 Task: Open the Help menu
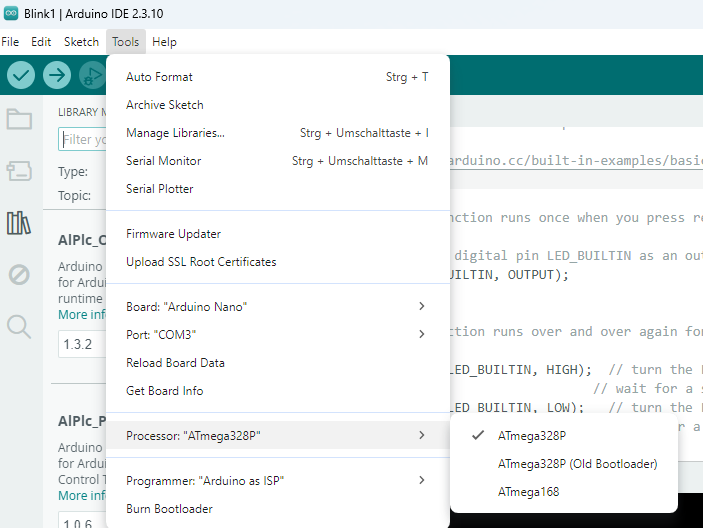(165, 42)
